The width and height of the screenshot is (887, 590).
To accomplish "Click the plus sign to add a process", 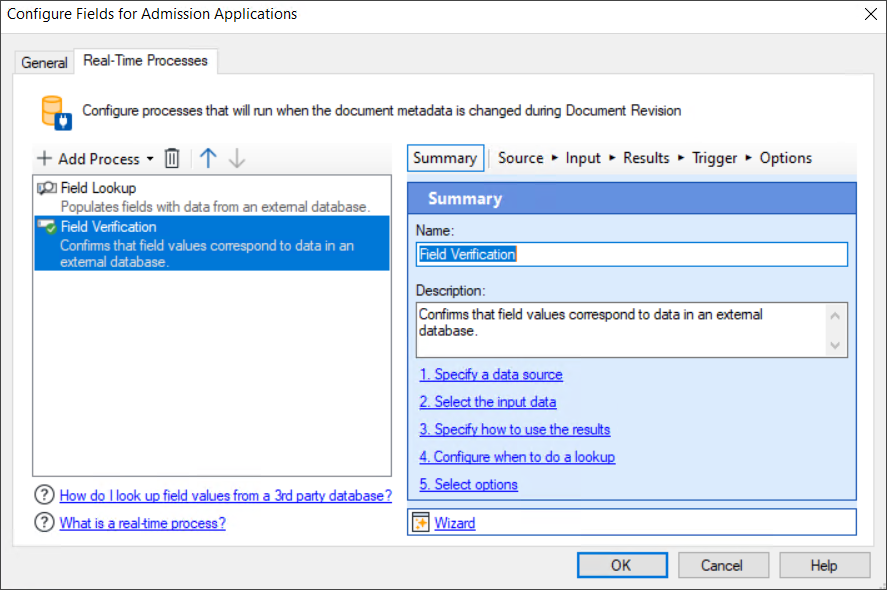I will [x=44, y=158].
